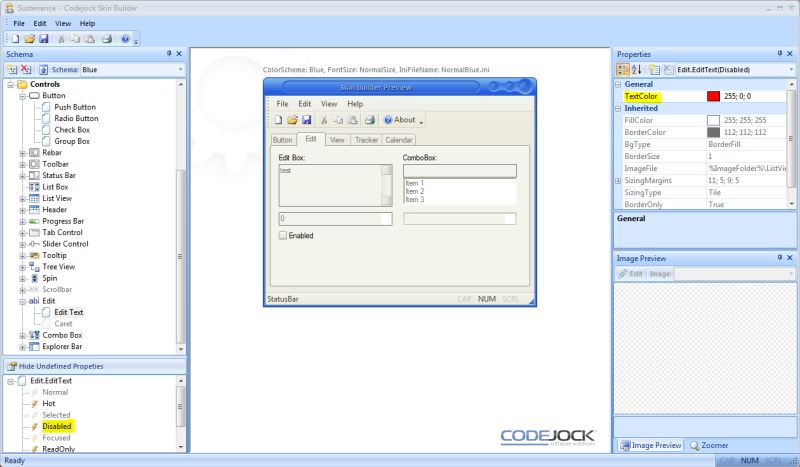The width and height of the screenshot is (800, 467).
Task: Switch to the Zoomer tab
Action: (709, 445)
